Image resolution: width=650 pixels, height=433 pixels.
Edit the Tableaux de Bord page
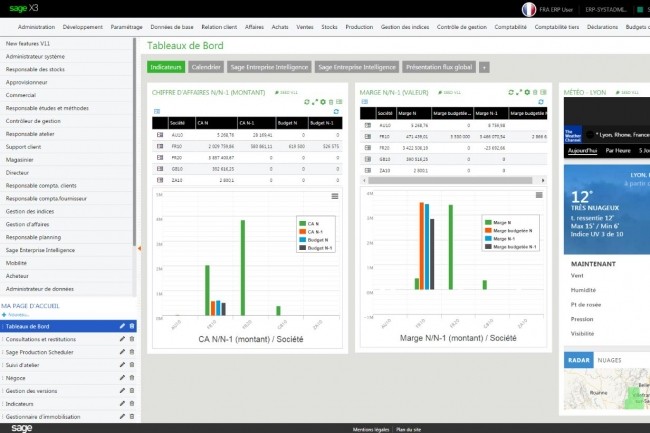(x=122, y=326)
